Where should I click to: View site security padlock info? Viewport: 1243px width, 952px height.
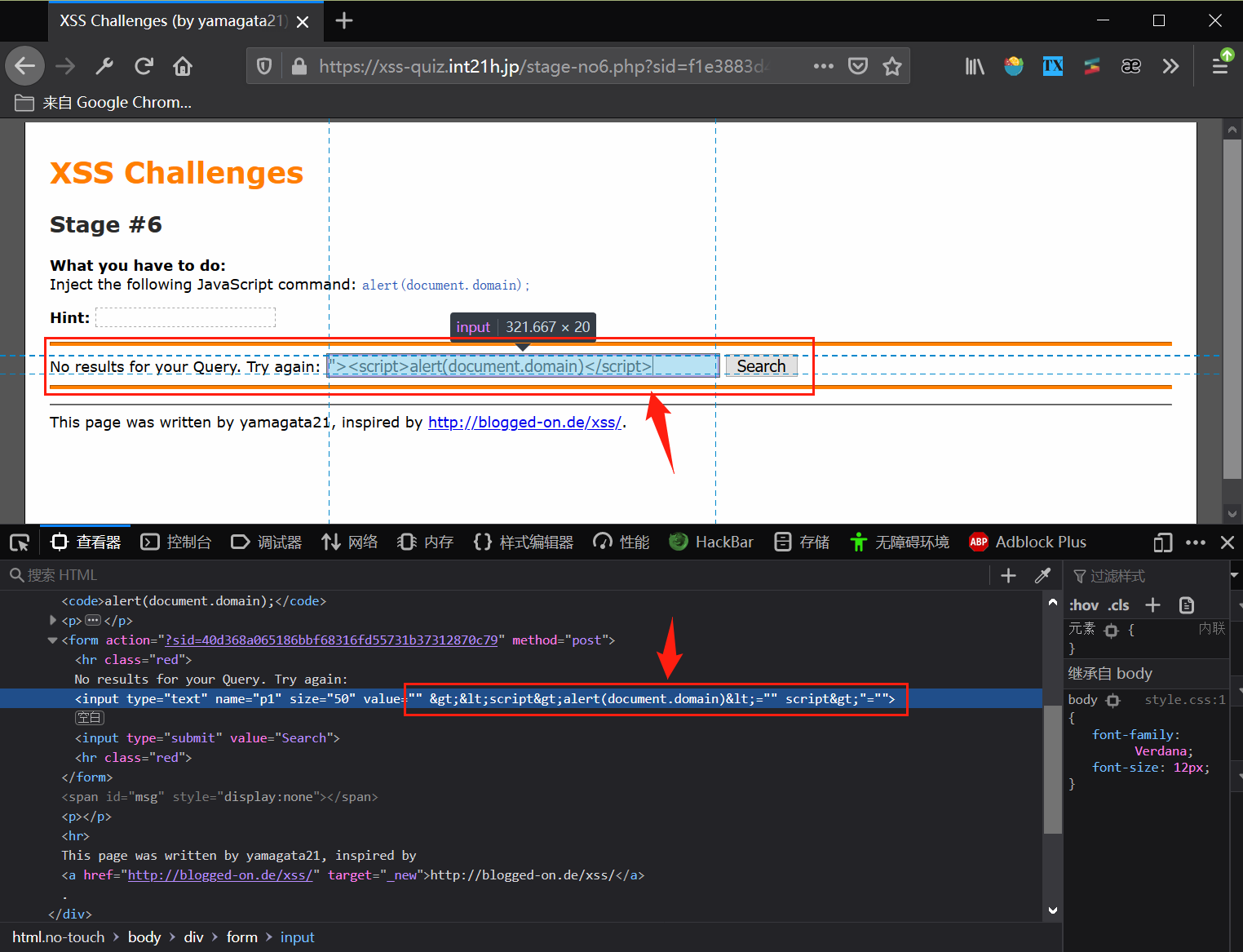click(299, 66)
